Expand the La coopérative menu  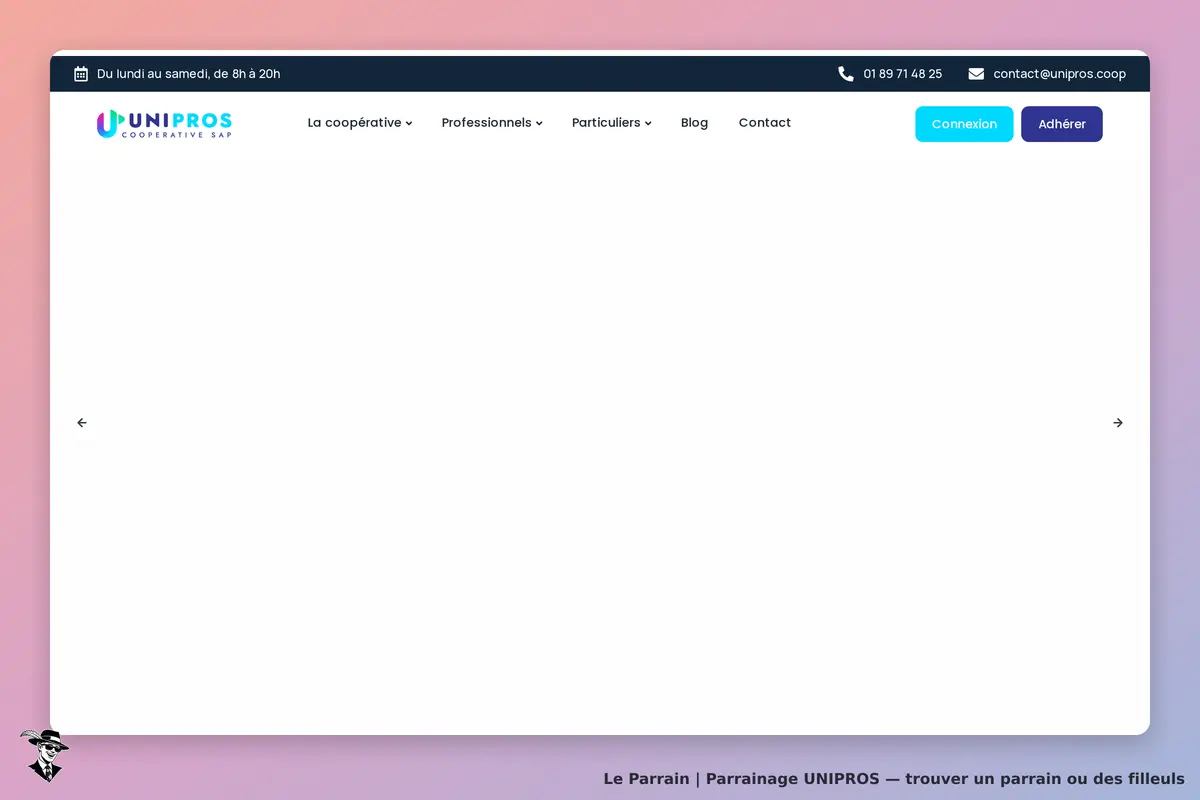pyautogui.click(x=360, y=123)
